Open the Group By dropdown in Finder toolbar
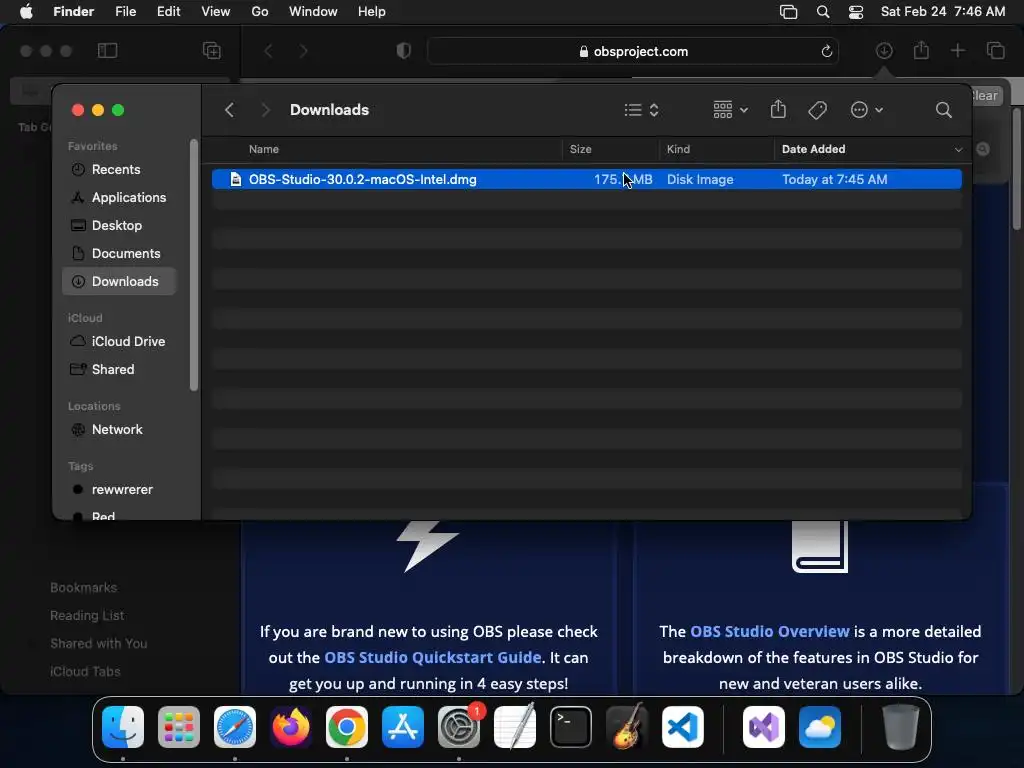Image resolution: width=1024 pixels, height=768 pixels. pos(730,110)
